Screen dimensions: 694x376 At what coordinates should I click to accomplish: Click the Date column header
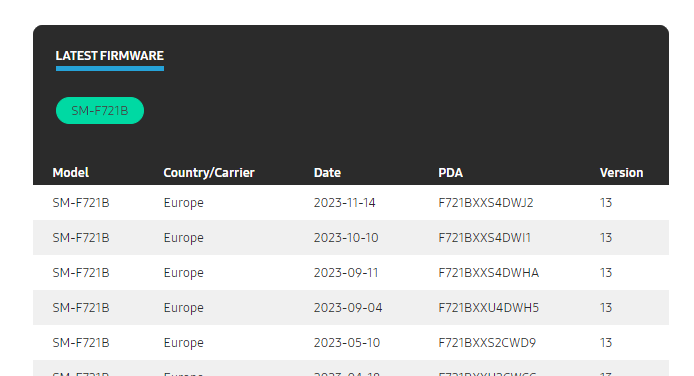pos(327,173)
